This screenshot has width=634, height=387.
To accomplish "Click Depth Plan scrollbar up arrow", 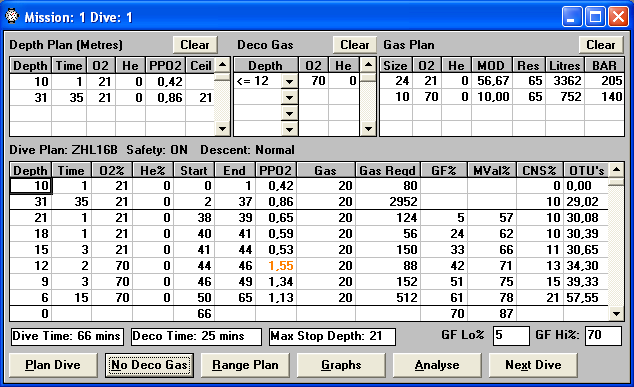I will pos(222,65).
